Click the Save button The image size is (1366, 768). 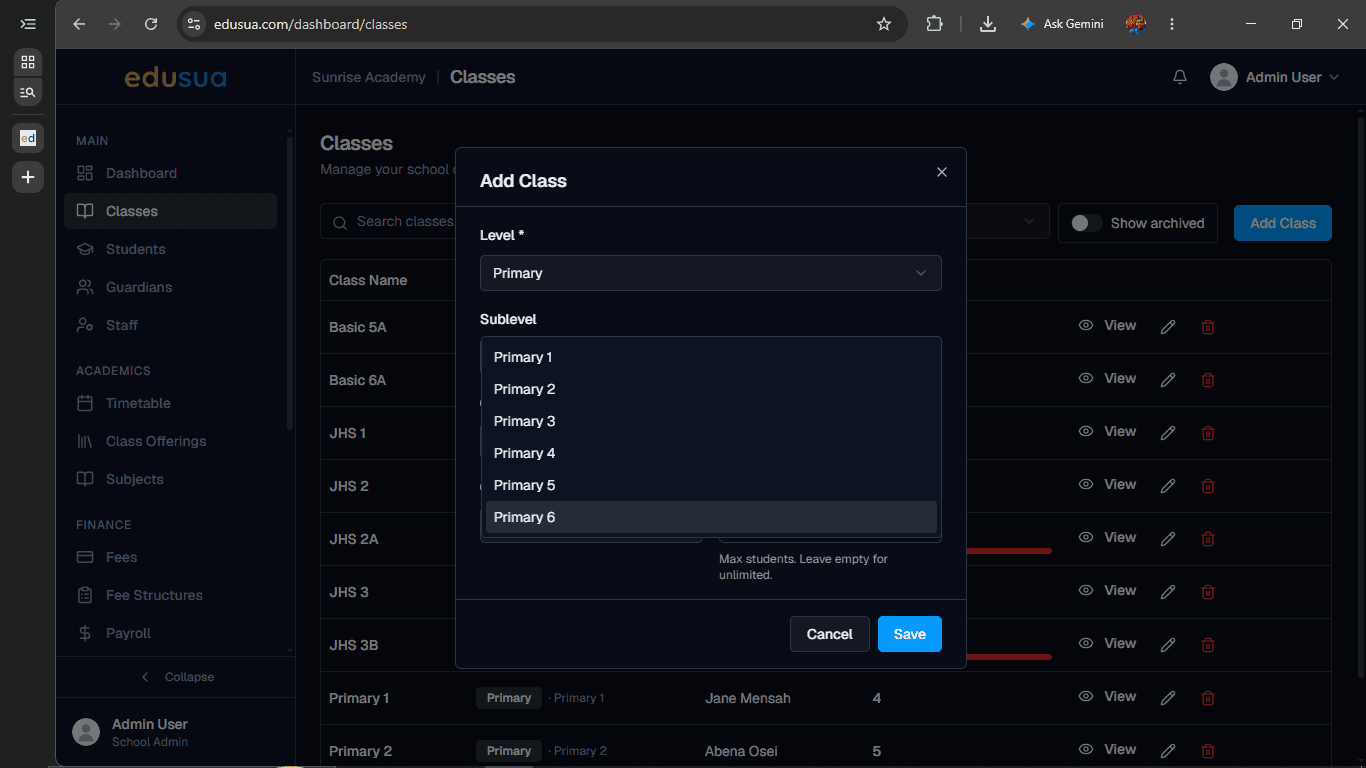point(910,634)
